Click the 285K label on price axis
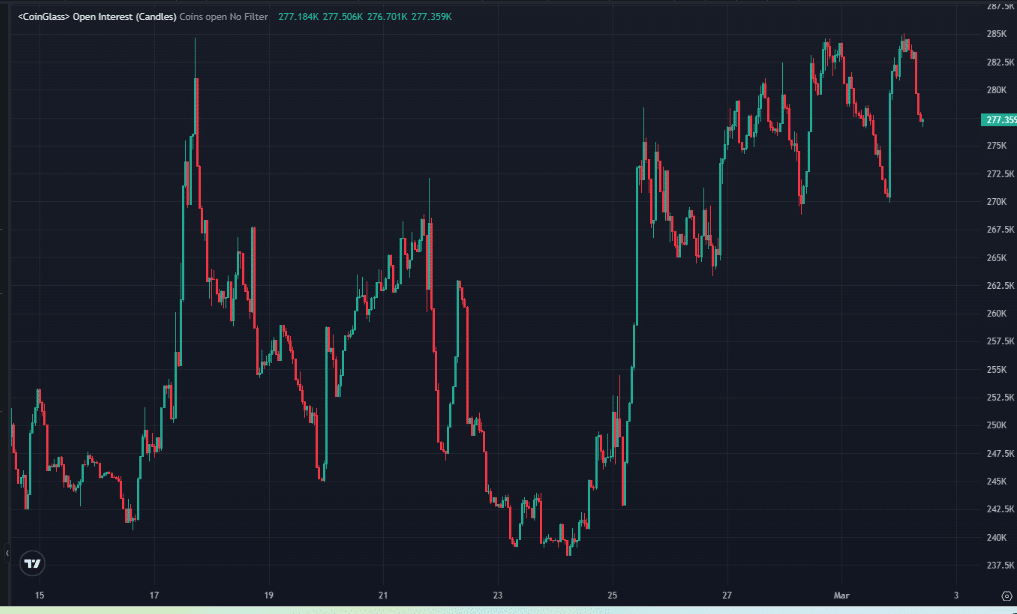Viewport: 1017px width, 614px height. click(x=996, y=34)
